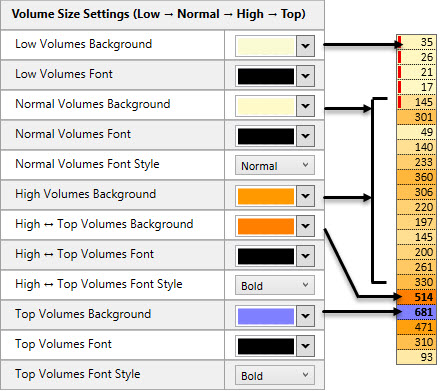Click the Top Volumes Font black swatch

[x=266, y=346]
